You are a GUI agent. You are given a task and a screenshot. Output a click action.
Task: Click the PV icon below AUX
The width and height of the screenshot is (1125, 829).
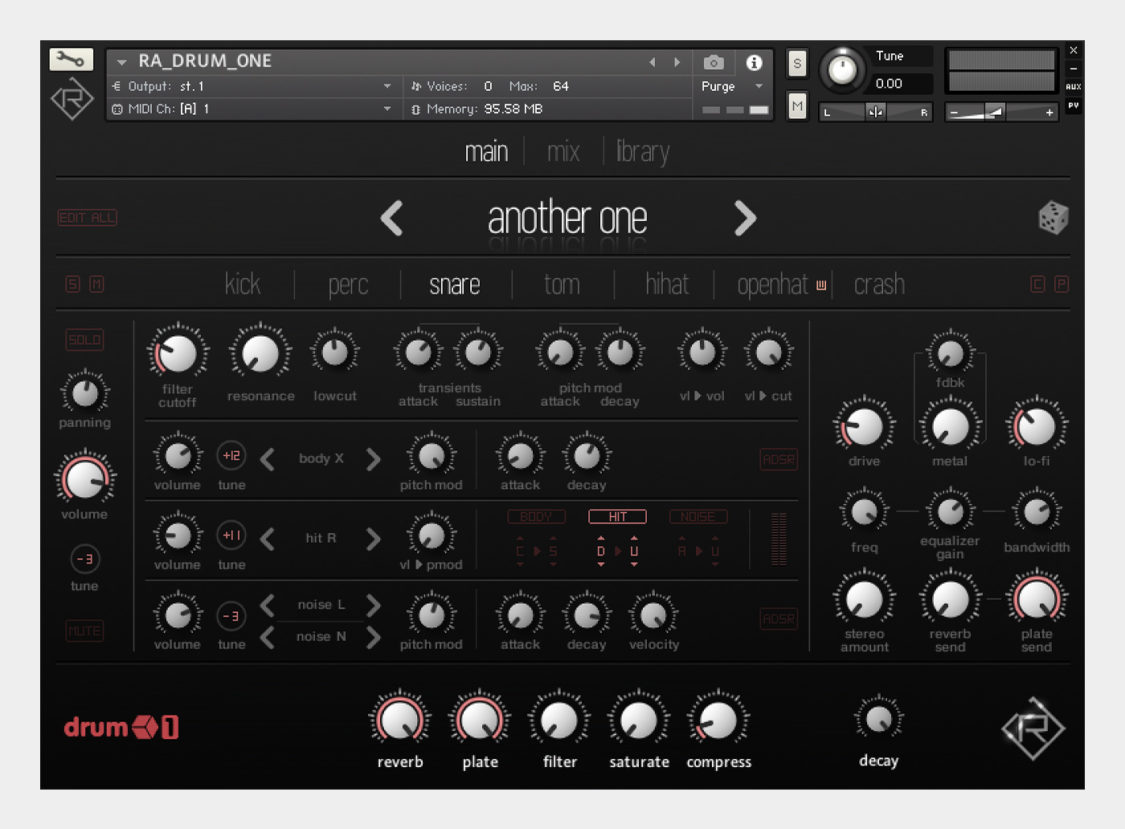(x=1073, y=105)
